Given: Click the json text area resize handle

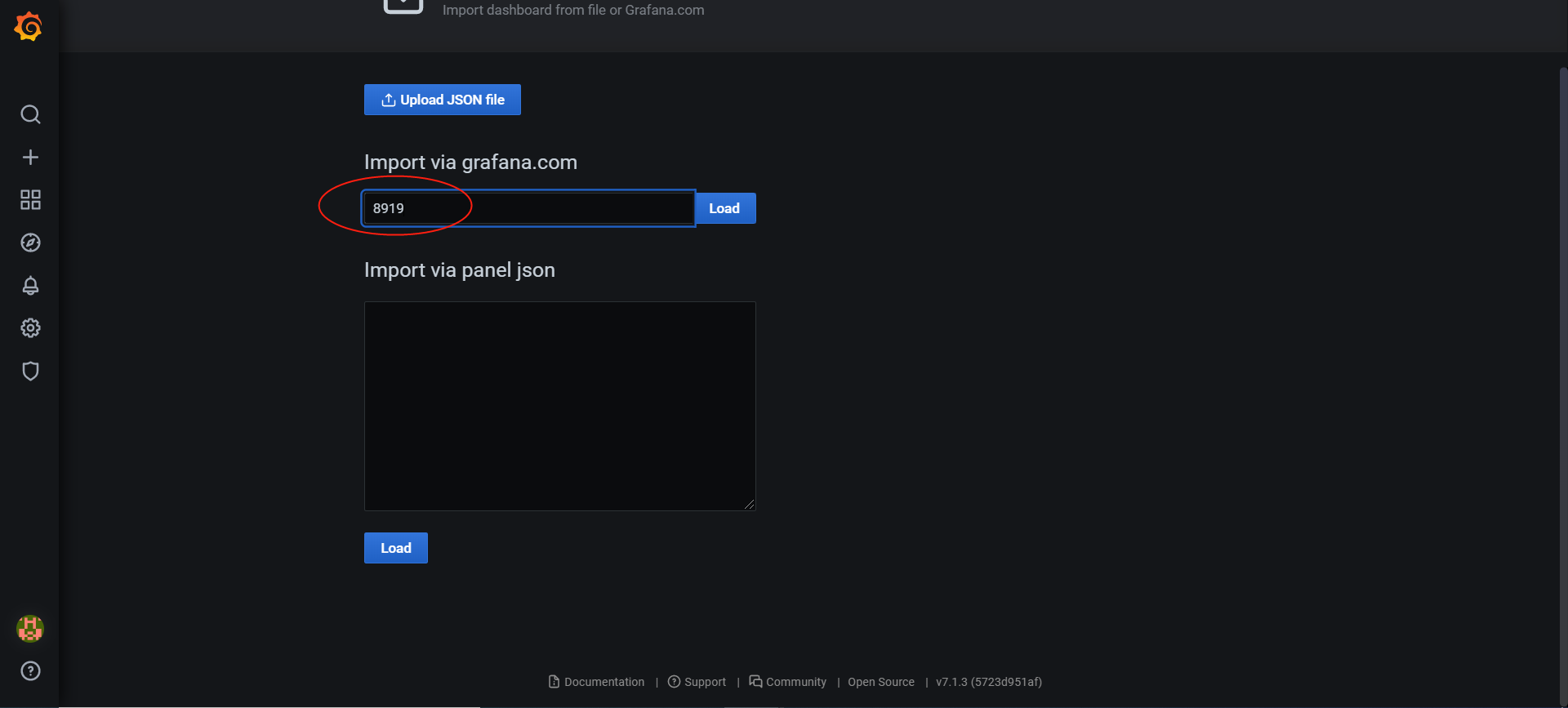Looking at the screenshot, I should (x=750, y=505).
